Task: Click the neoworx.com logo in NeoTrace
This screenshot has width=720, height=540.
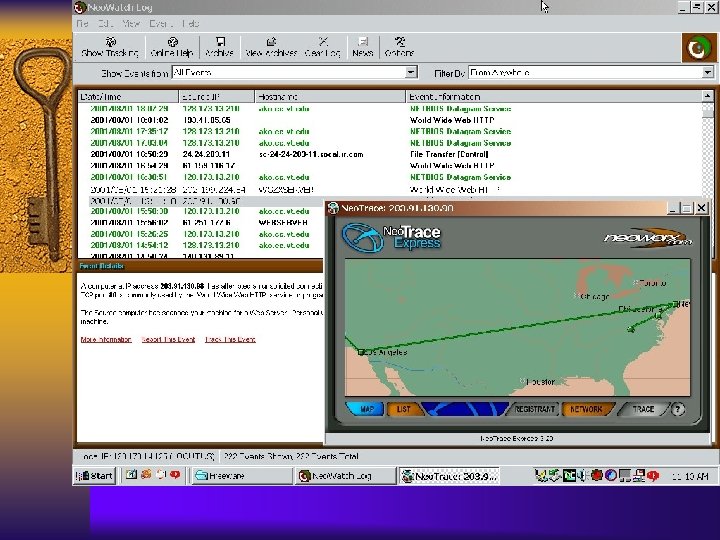Action: click(648, 238)
